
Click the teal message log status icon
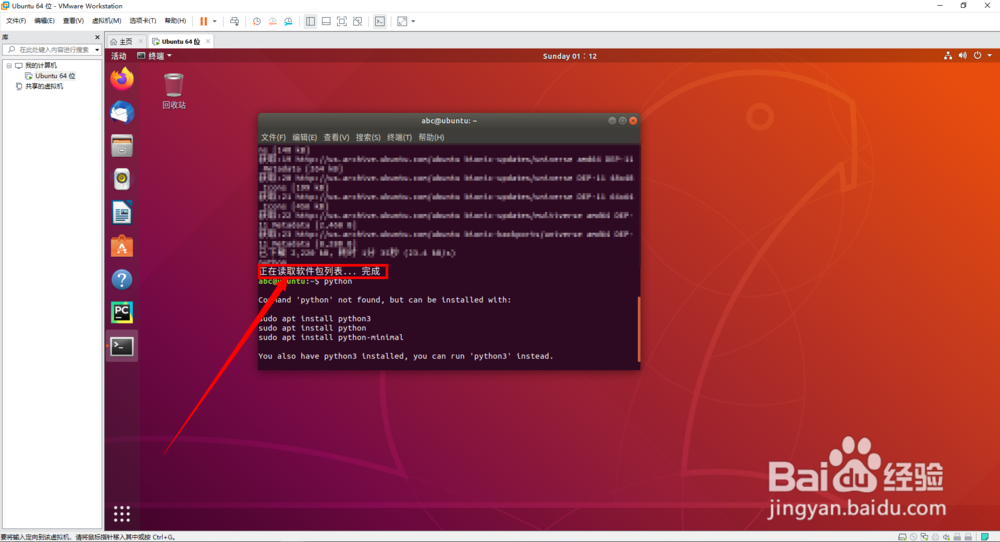985,537
